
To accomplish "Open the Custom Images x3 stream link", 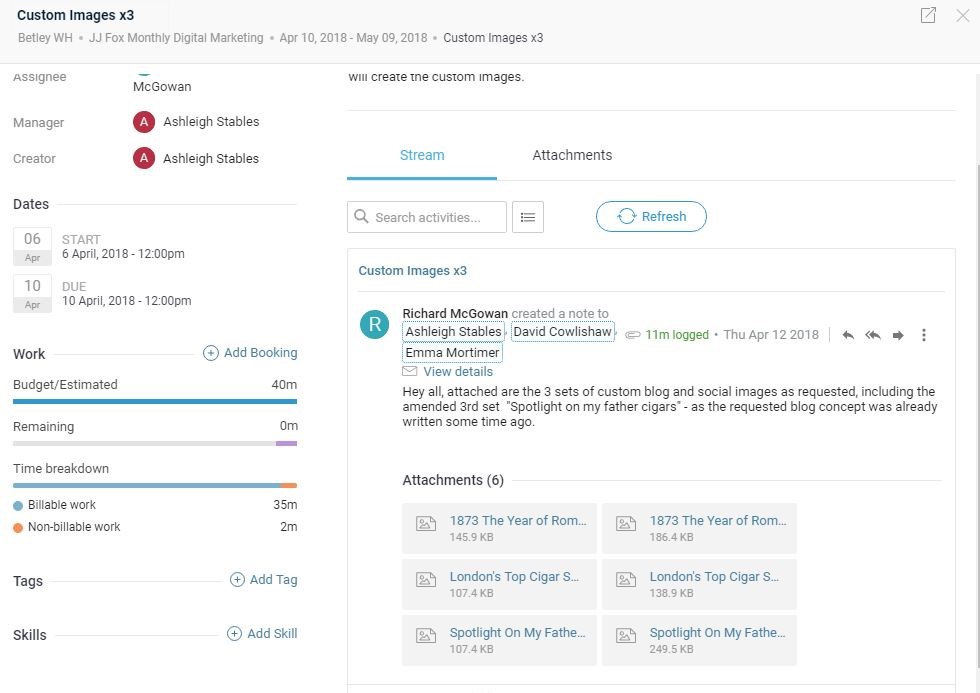I will pyautogui.click(x=412, y=271).
